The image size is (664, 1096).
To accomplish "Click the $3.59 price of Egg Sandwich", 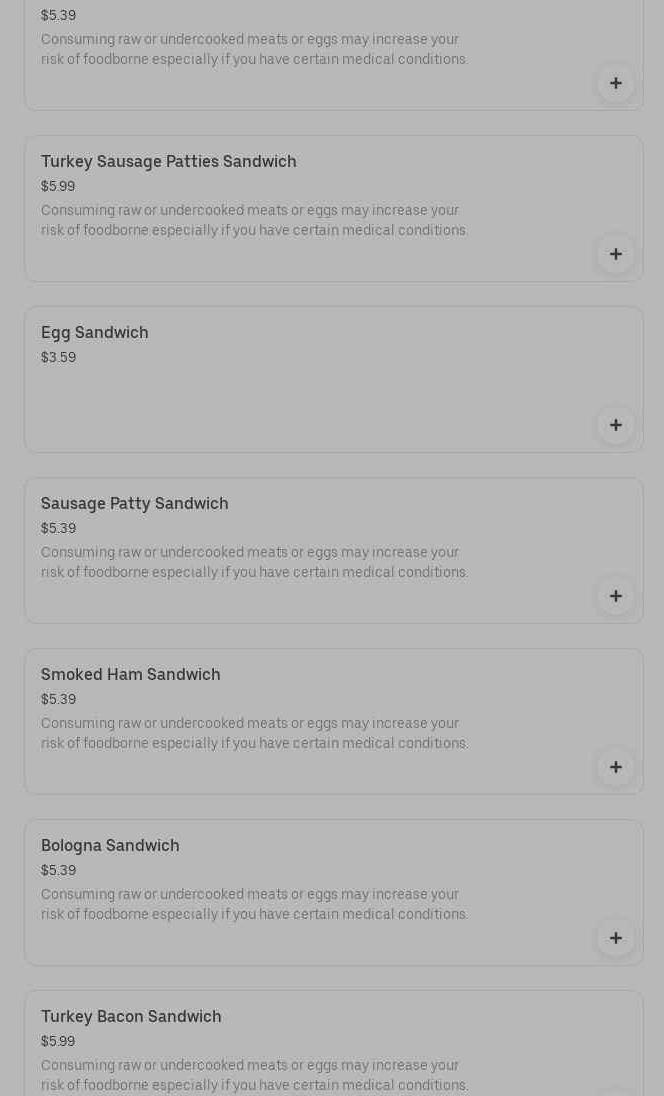I will 58,358.
